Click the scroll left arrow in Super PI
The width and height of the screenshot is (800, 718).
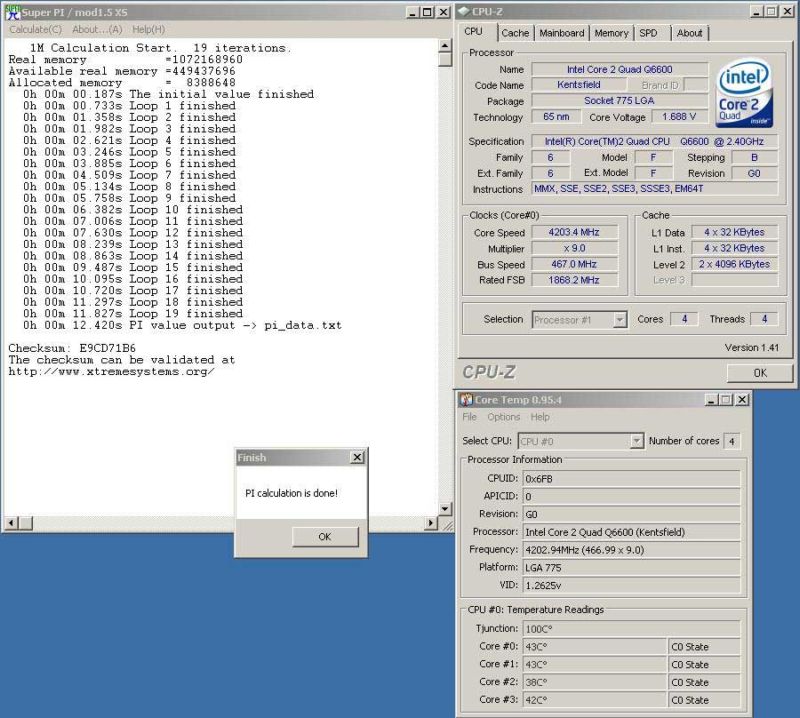11,523
